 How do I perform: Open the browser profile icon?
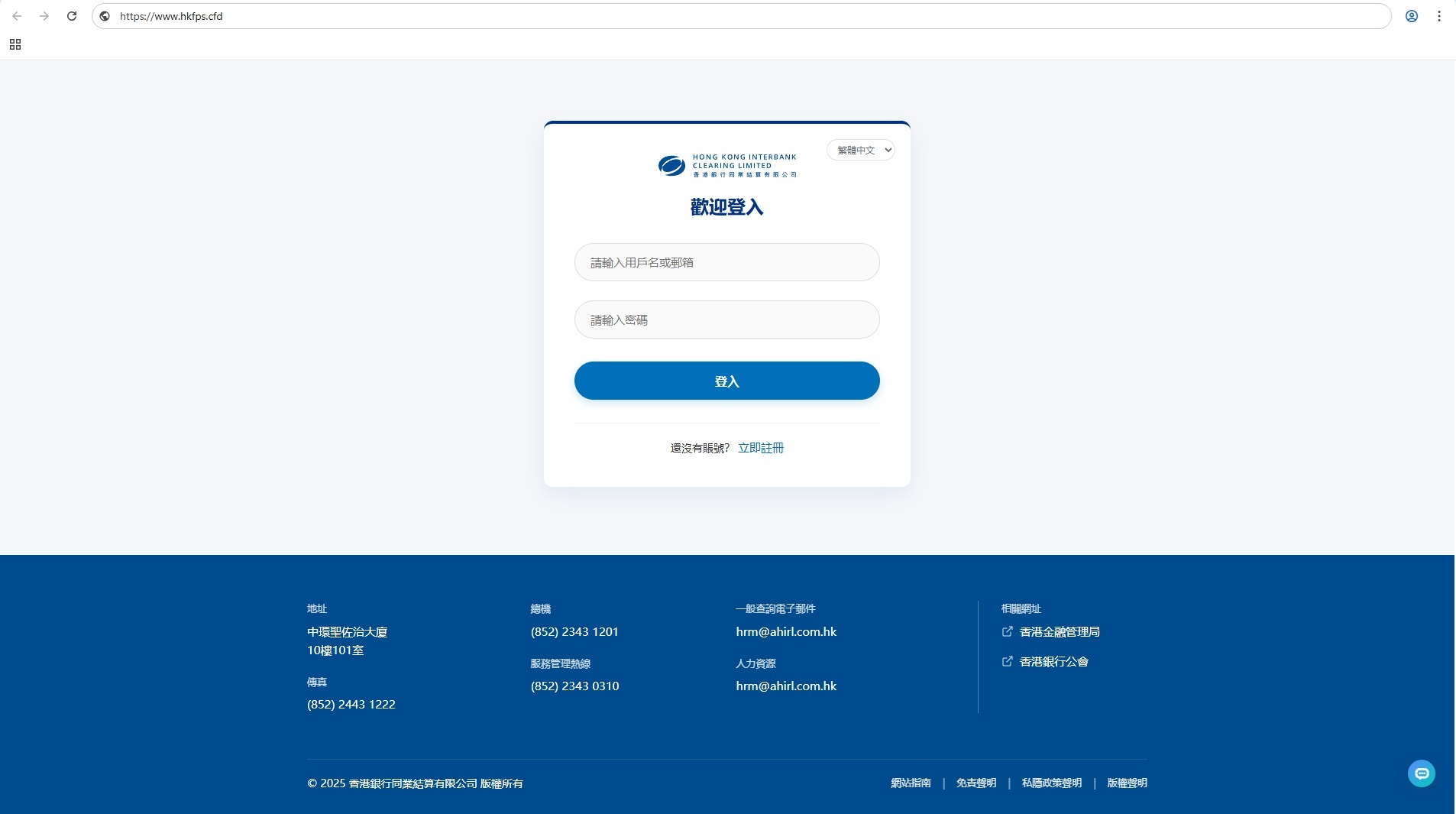[1411, 16]
